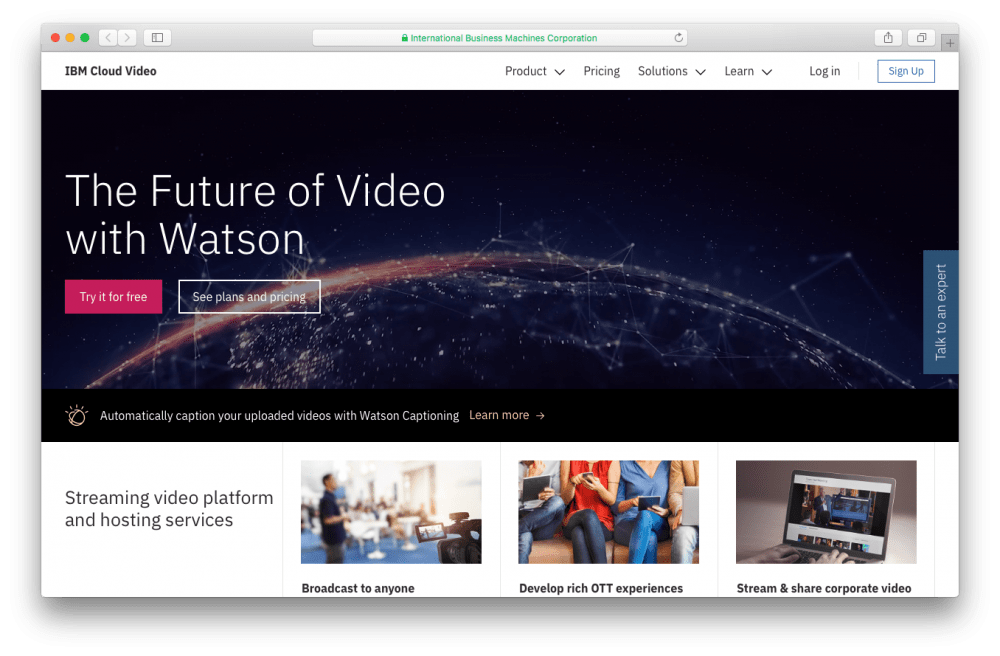Click the Log in link
The image size is (1000, 656).
[824, 71]
